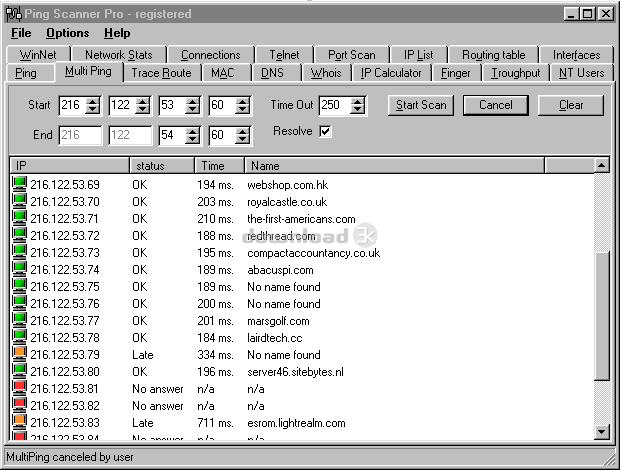Select the status icon of 216.122.53.71
Image resolution: width=620 pixels, height=470 pixels.
pyautogui.click(x=19, y=218)
